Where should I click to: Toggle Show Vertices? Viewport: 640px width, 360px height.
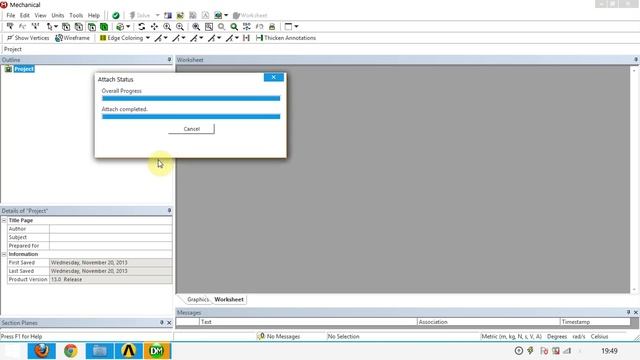click(28, 38)
